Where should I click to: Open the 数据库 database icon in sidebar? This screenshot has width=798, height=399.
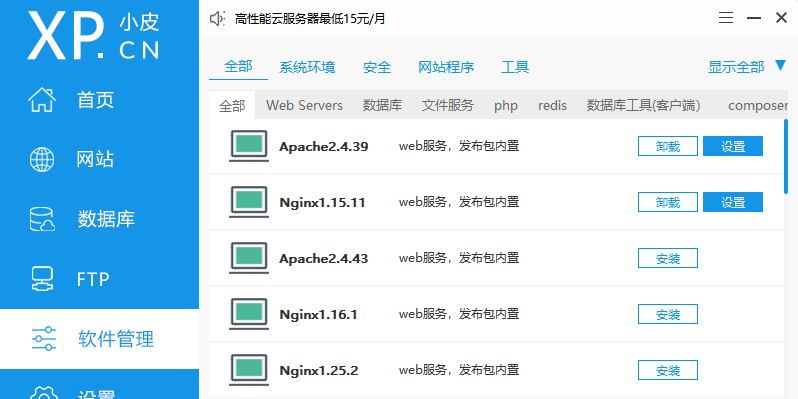(42, 219)
